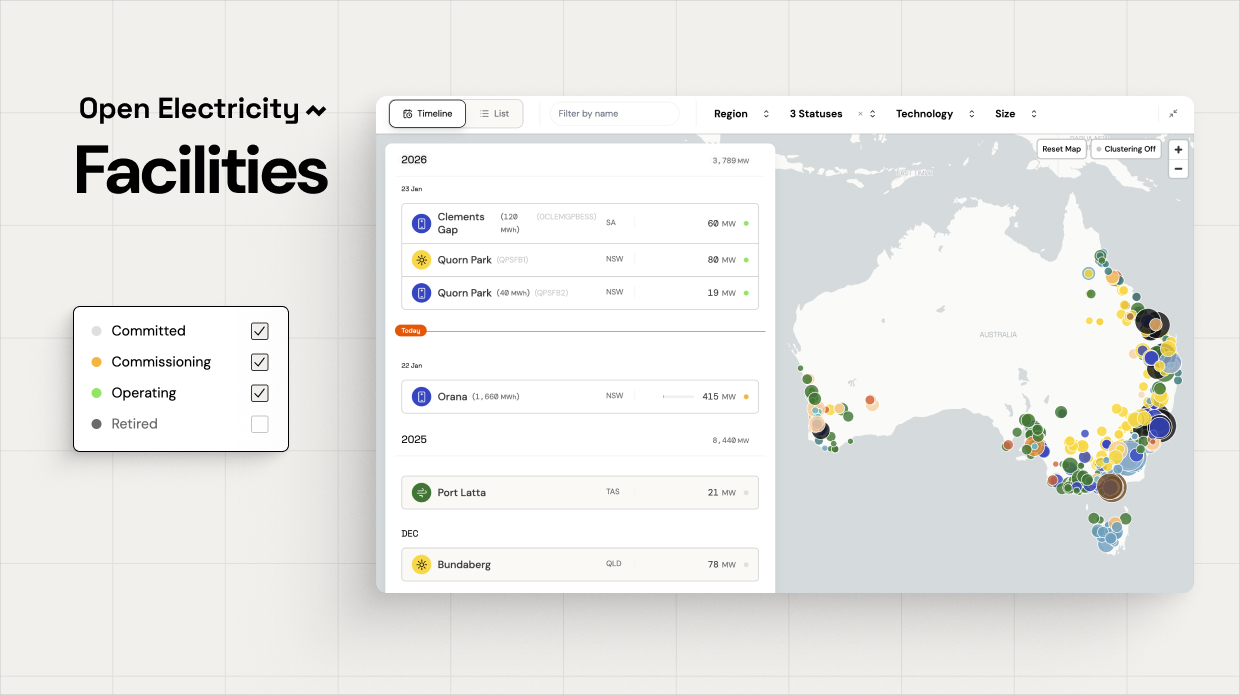The width and height of the screenshot is (1240, 695).
Task: Click the 2025 year heading
Action: coord(414,440)
